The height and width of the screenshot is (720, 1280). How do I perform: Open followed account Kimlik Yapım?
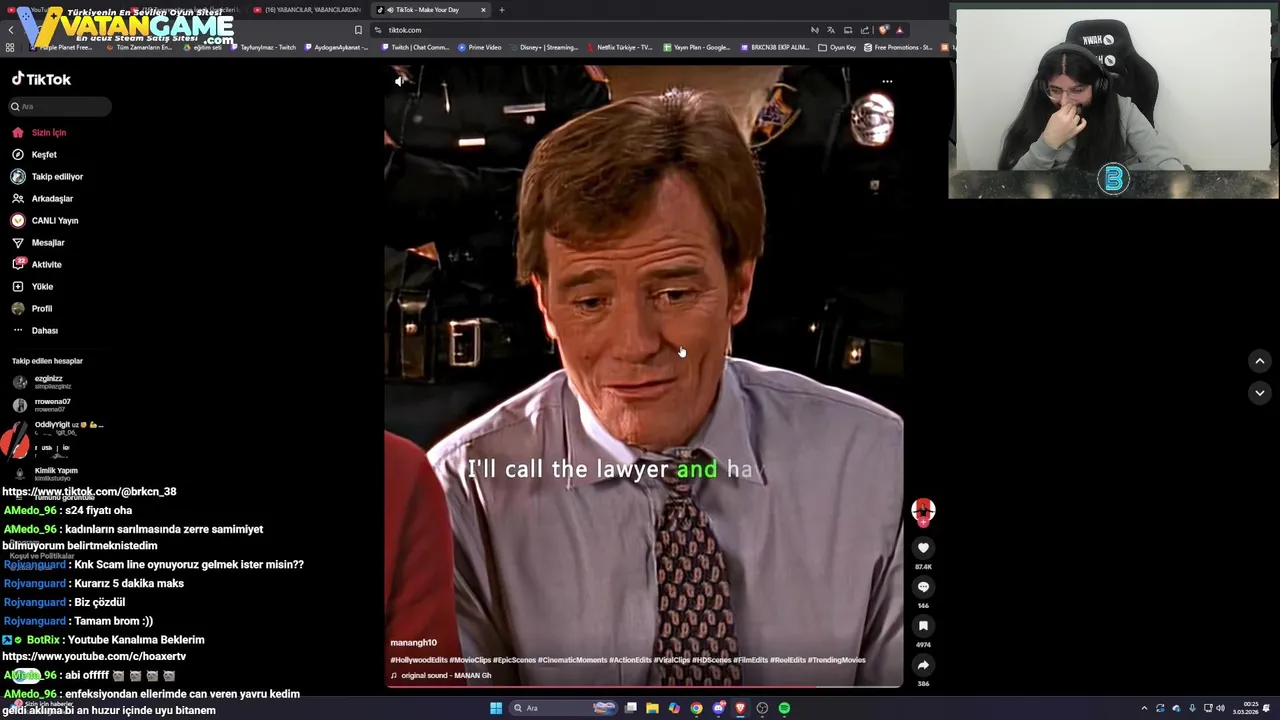pos(45,474)
